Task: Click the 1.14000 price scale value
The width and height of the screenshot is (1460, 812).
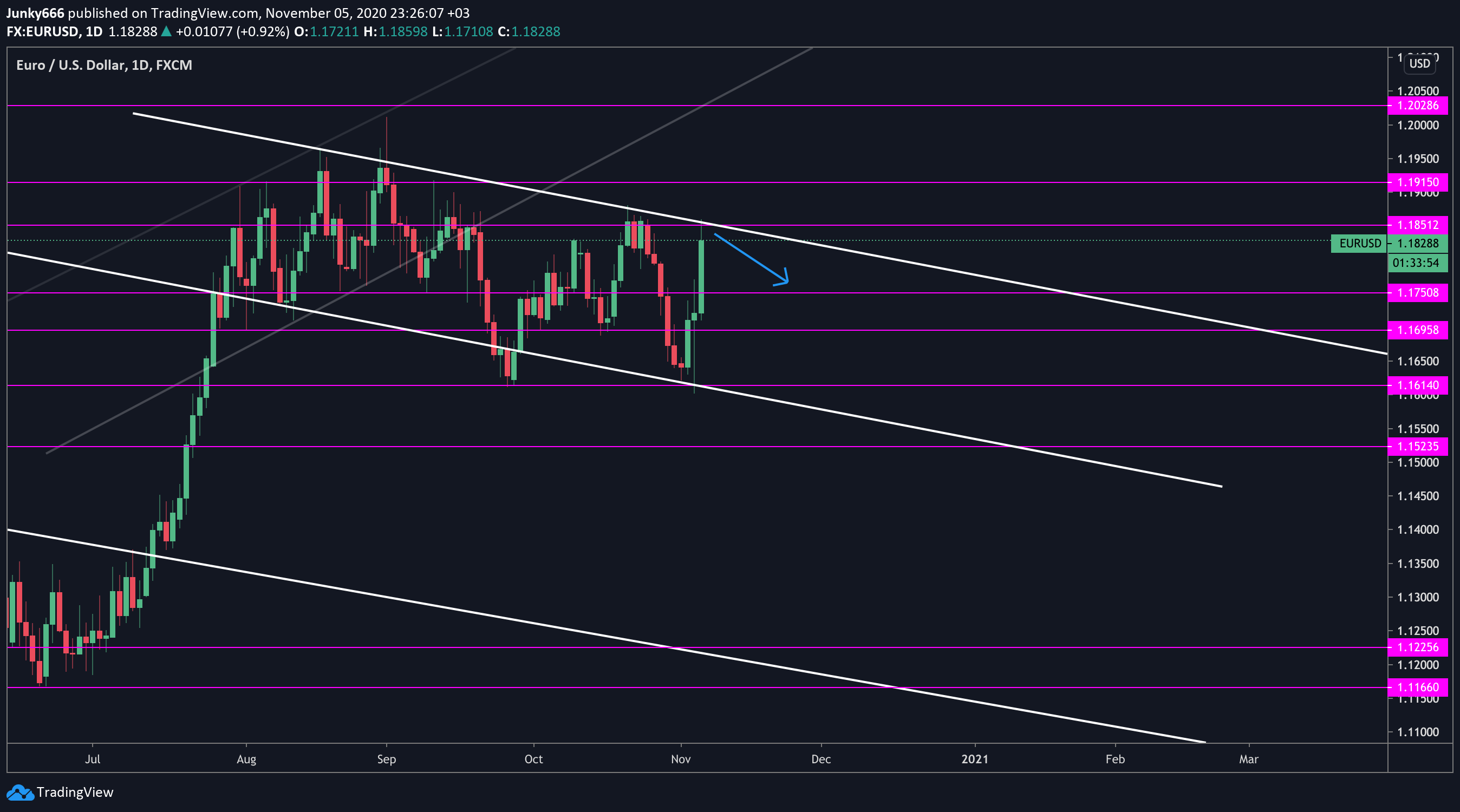Action: tap(1418, 530)
